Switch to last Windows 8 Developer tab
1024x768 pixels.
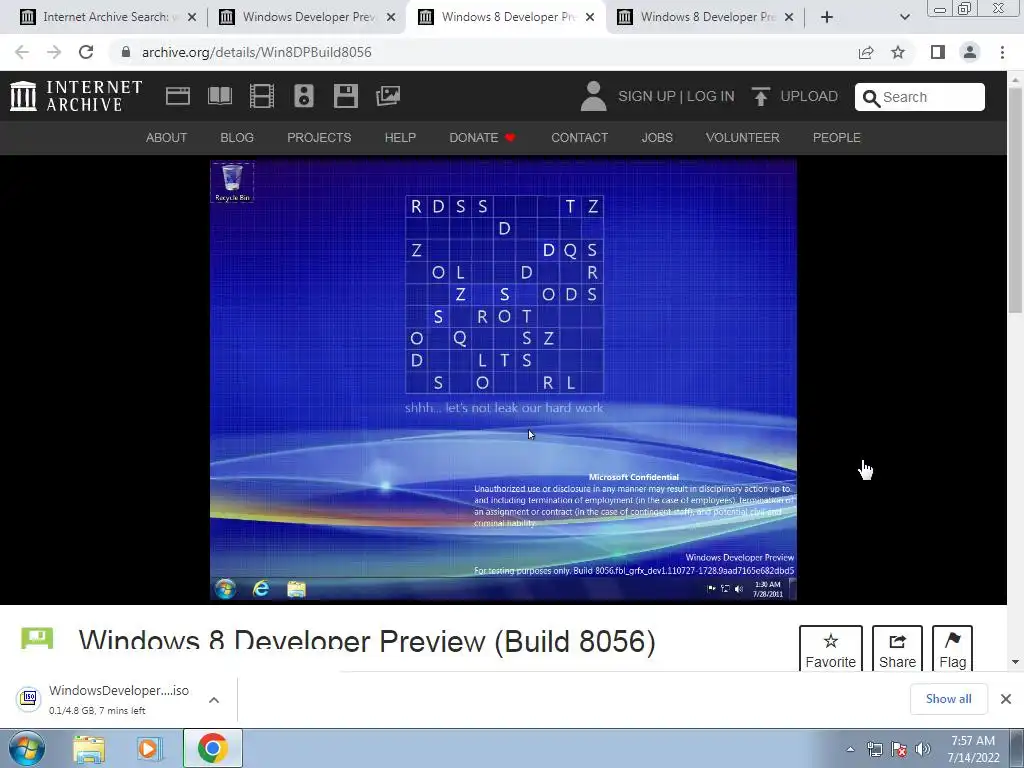pyautogui.click(x=705, y=17)
